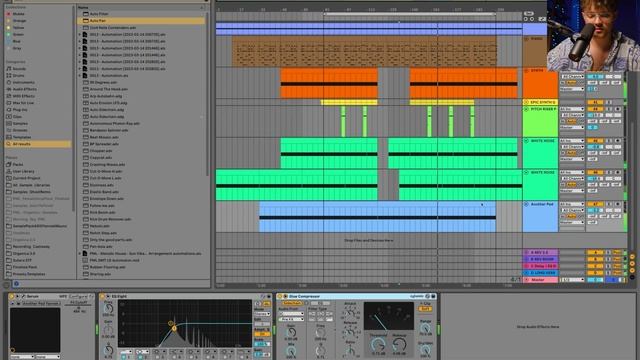Select the Instruments browser category
This screenshot has height=360, width=640.
[23, 82]
